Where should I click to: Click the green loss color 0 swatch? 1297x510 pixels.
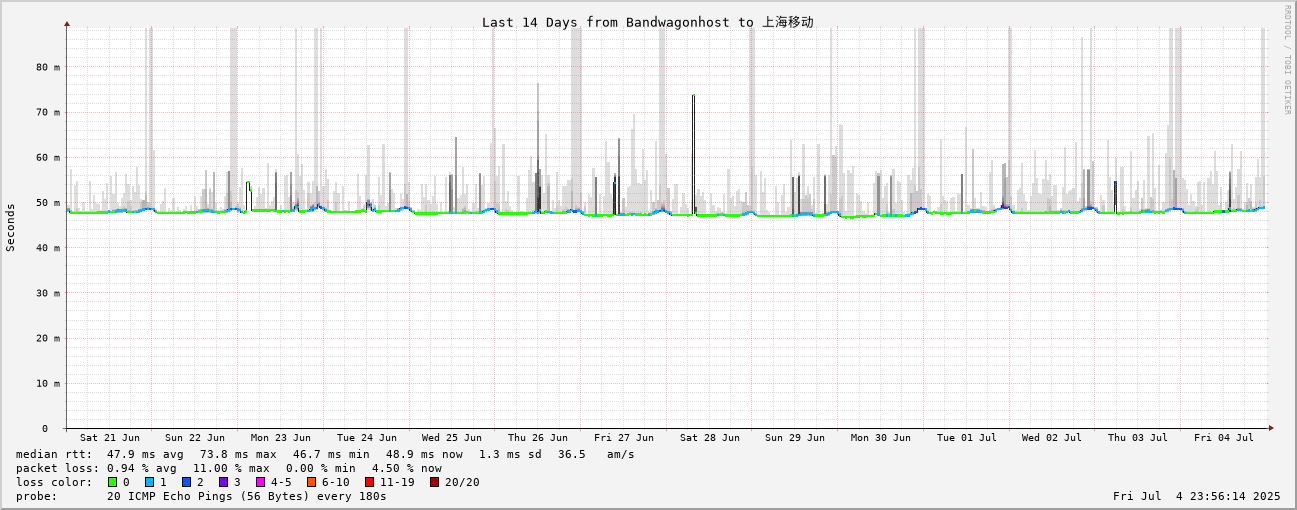tap(112, 482)
